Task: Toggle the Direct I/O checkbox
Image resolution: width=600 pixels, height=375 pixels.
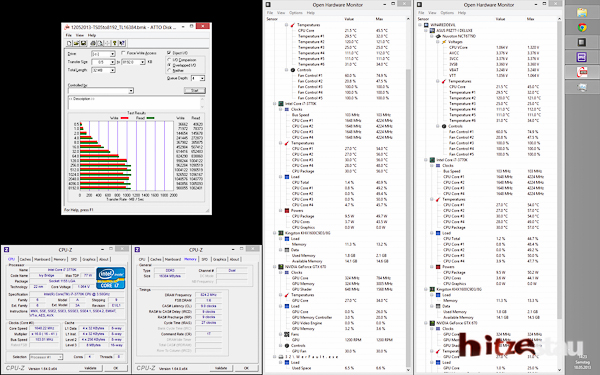Action: [169, 52]
